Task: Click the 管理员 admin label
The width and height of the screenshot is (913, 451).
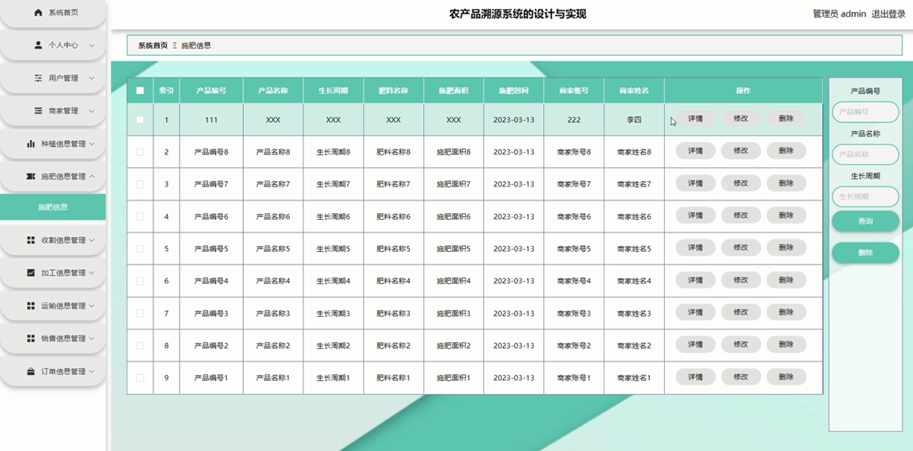Action: pyautogui.click(x=839, y=14)
